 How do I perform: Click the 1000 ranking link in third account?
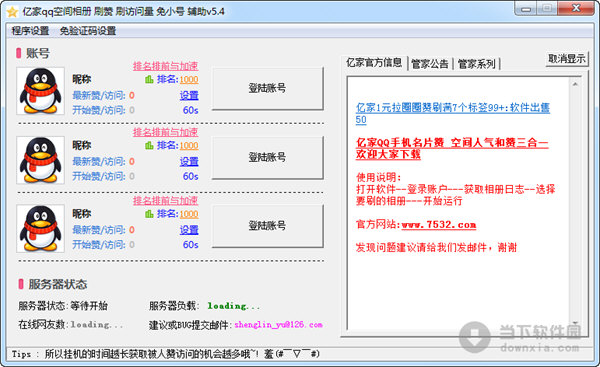pyautogui.click(x=189, y=214)
